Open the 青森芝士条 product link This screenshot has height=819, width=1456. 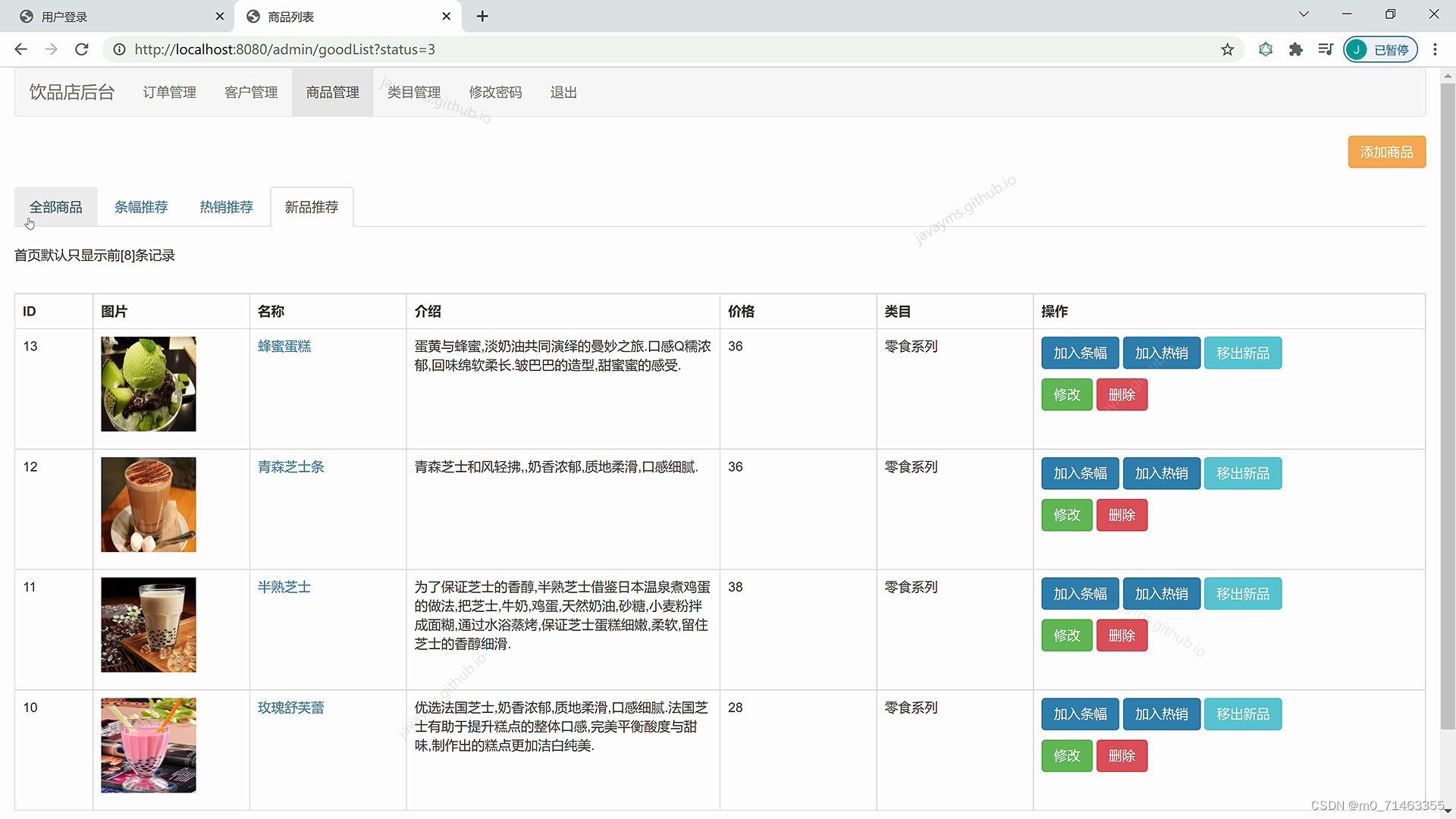point(290,466)
